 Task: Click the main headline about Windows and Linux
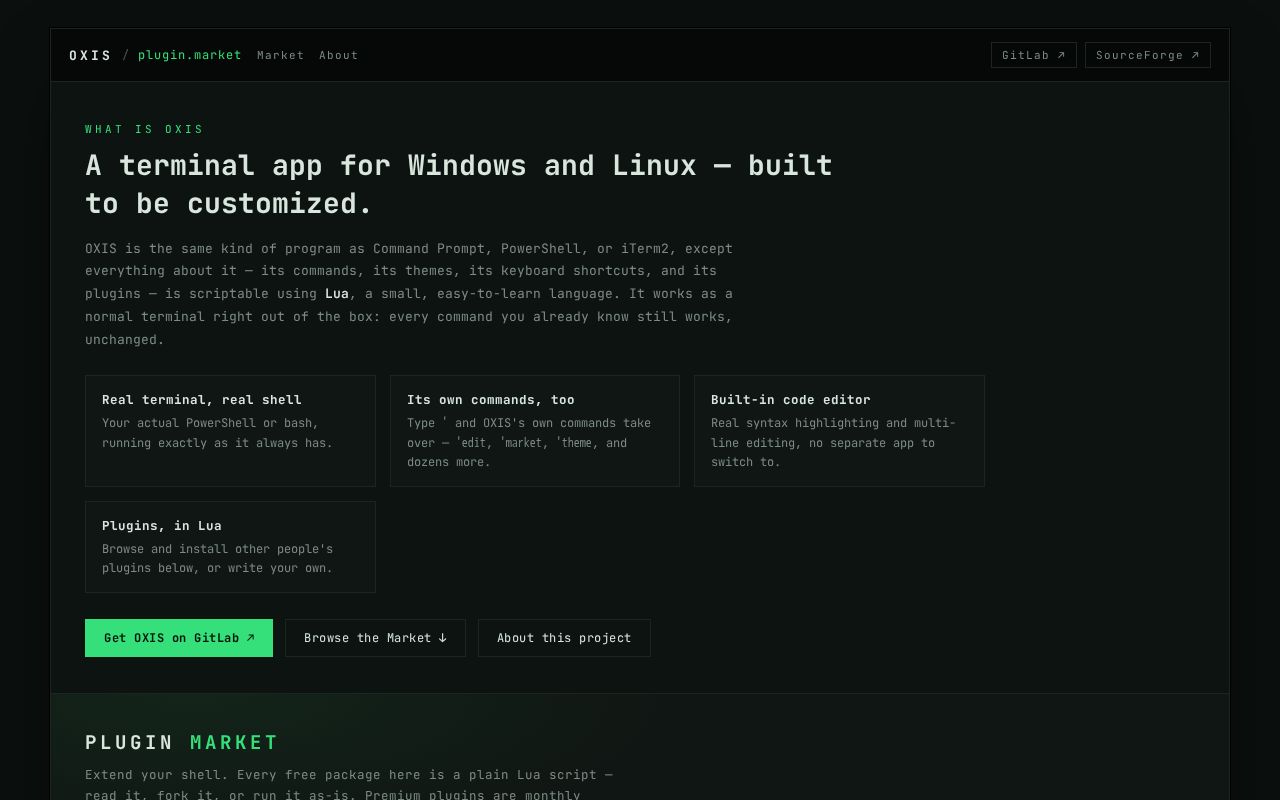[x=459, y=184]
